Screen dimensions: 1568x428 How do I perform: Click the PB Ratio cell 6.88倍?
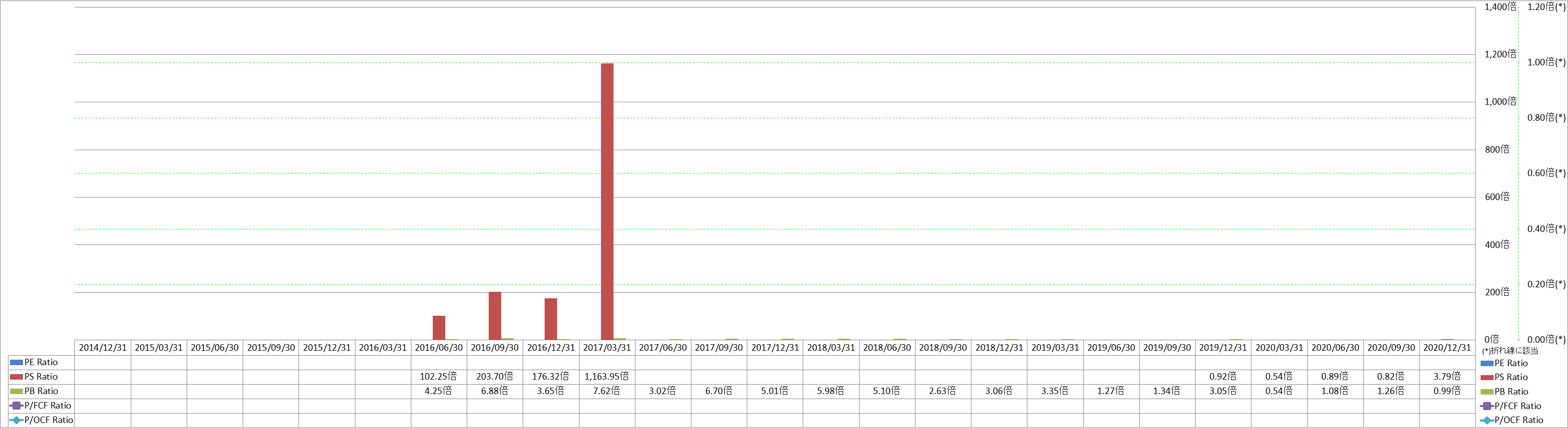coord(495,391)
